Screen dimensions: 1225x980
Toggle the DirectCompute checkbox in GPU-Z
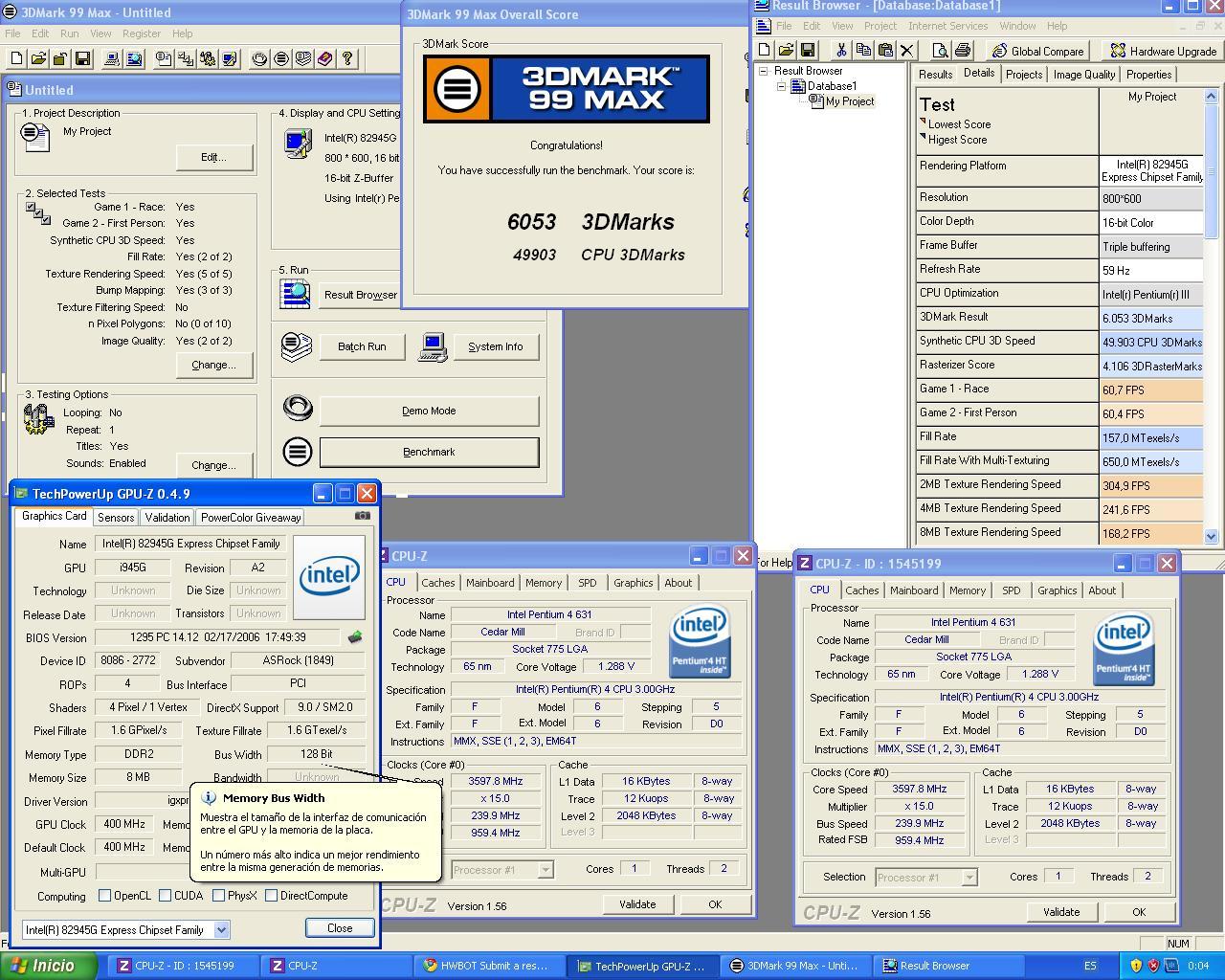click(x=271, y=896)
